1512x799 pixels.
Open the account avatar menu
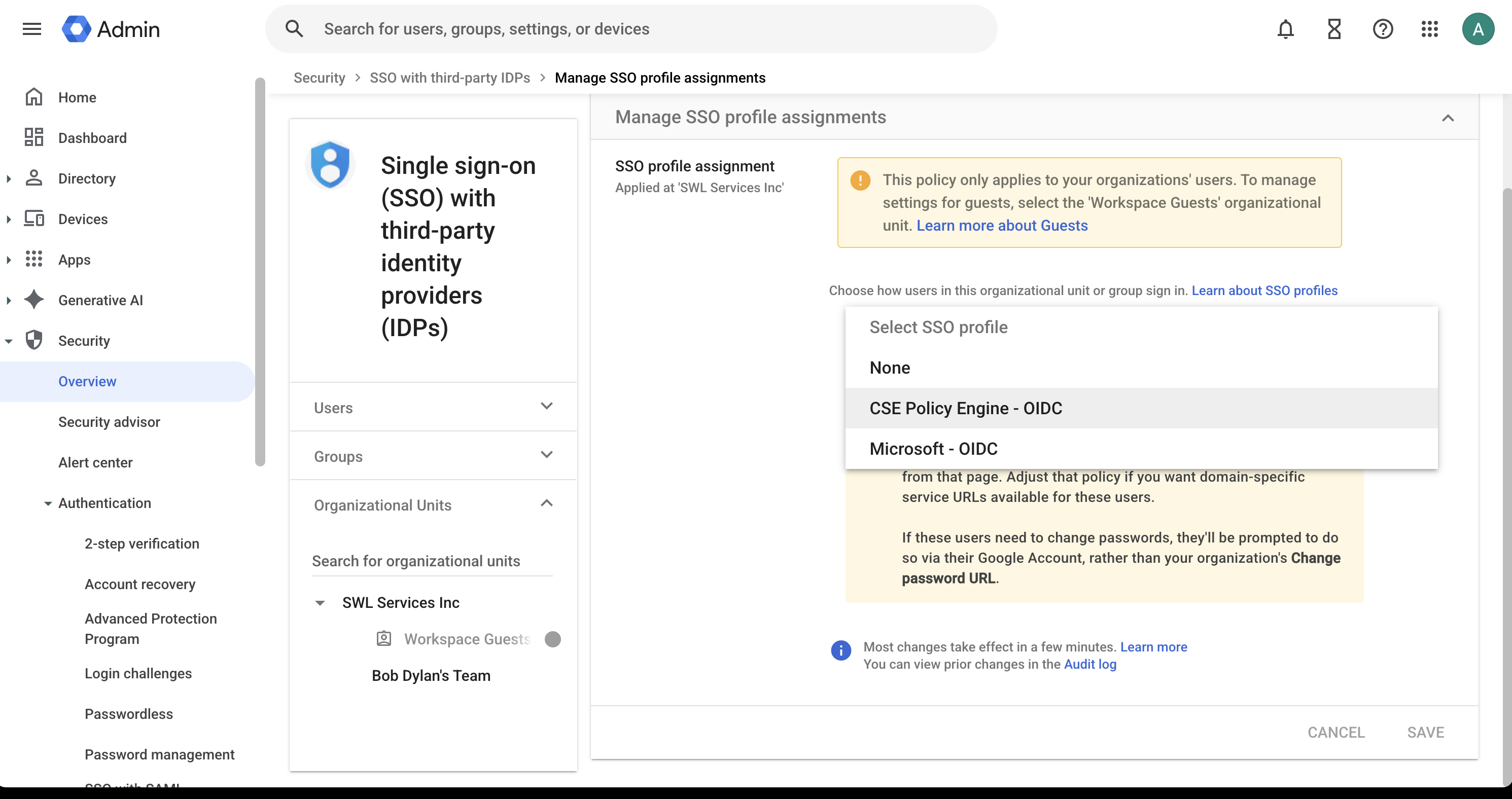pos(1478,29)
